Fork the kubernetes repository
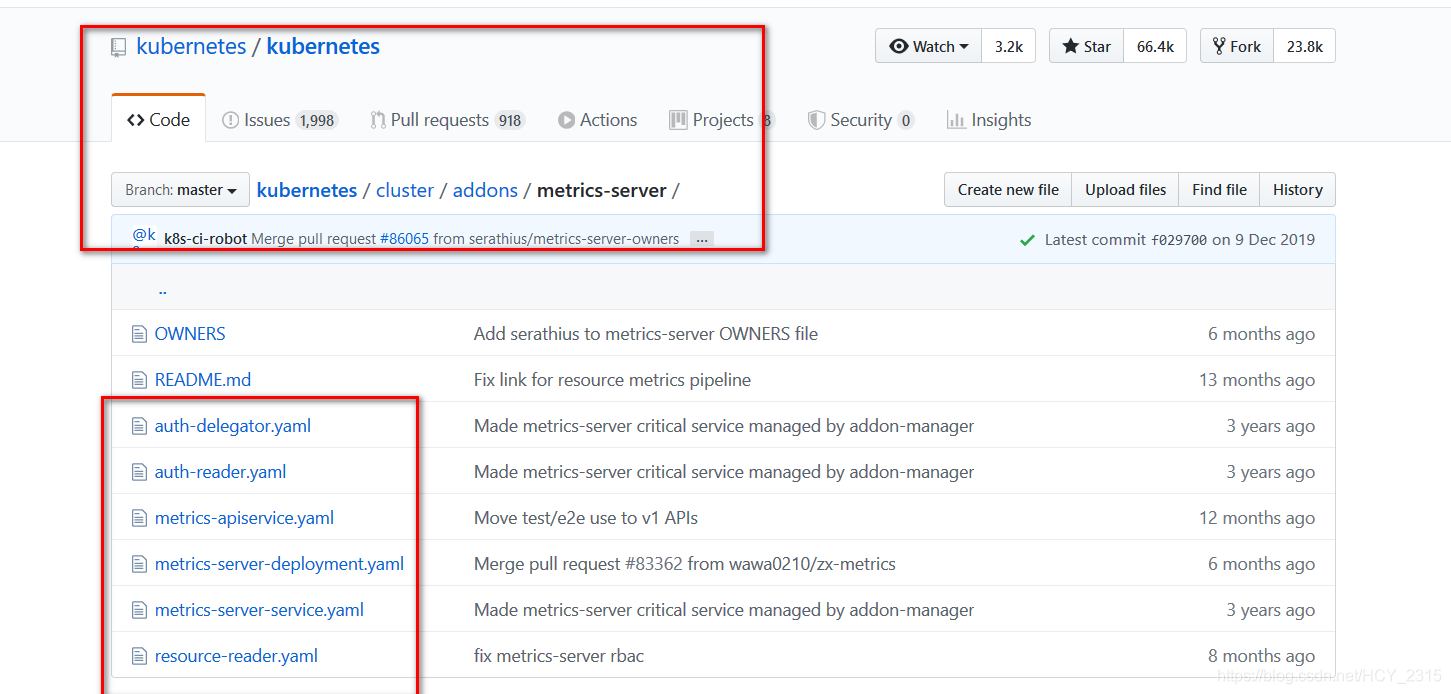 pos(1237,46)
